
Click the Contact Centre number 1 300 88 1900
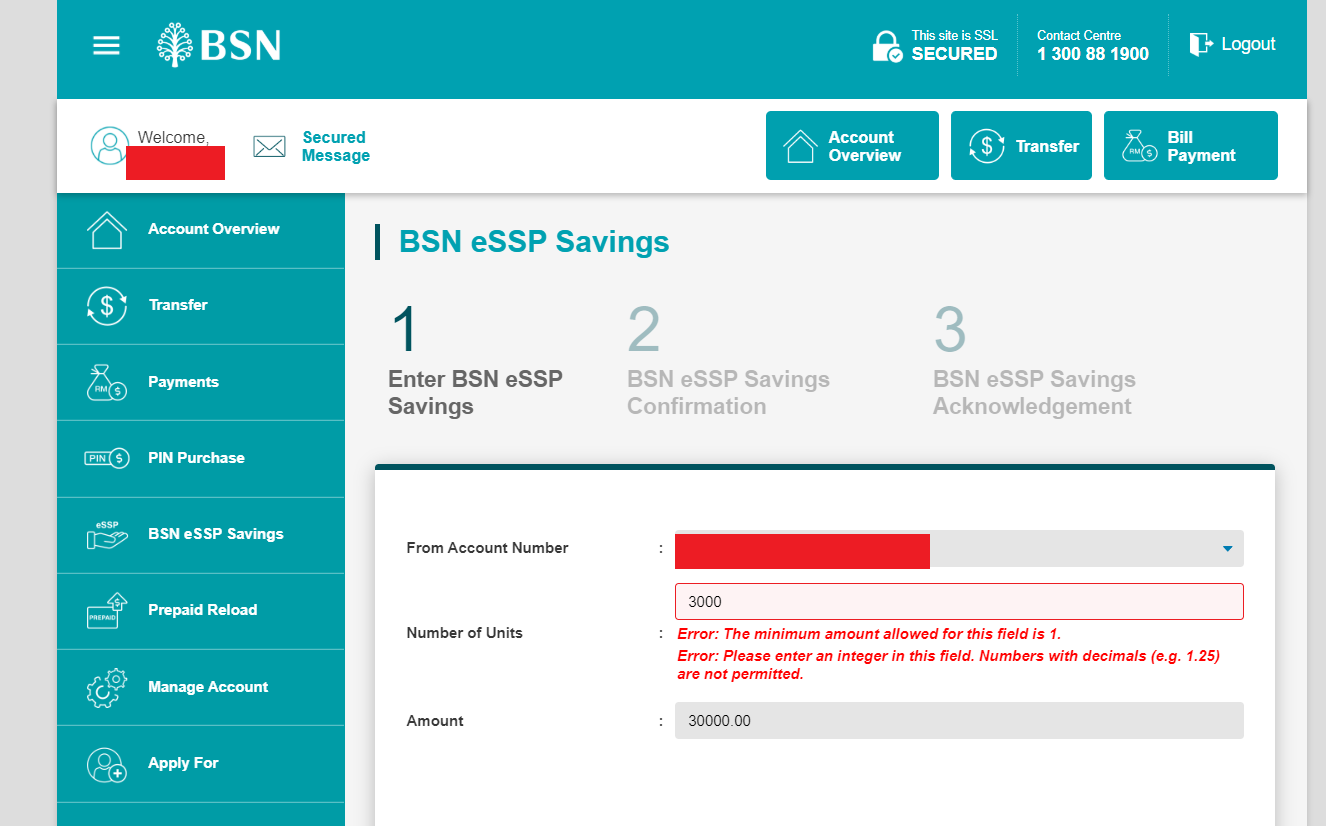click(x=1093, y=54)
